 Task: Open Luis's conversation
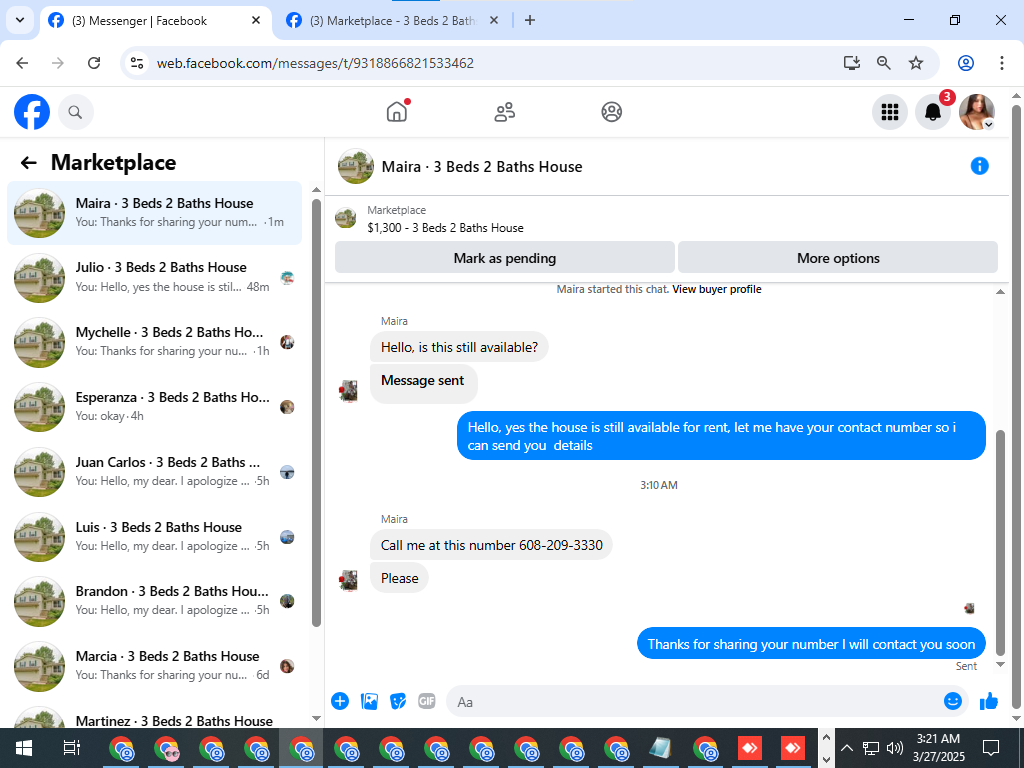(x=155, y=536)
